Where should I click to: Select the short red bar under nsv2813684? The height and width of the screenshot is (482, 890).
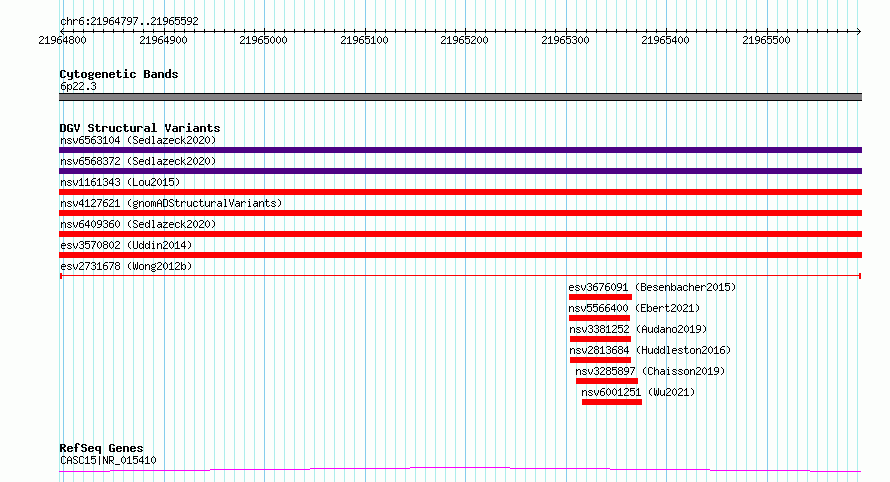click(x=601, y=360)
